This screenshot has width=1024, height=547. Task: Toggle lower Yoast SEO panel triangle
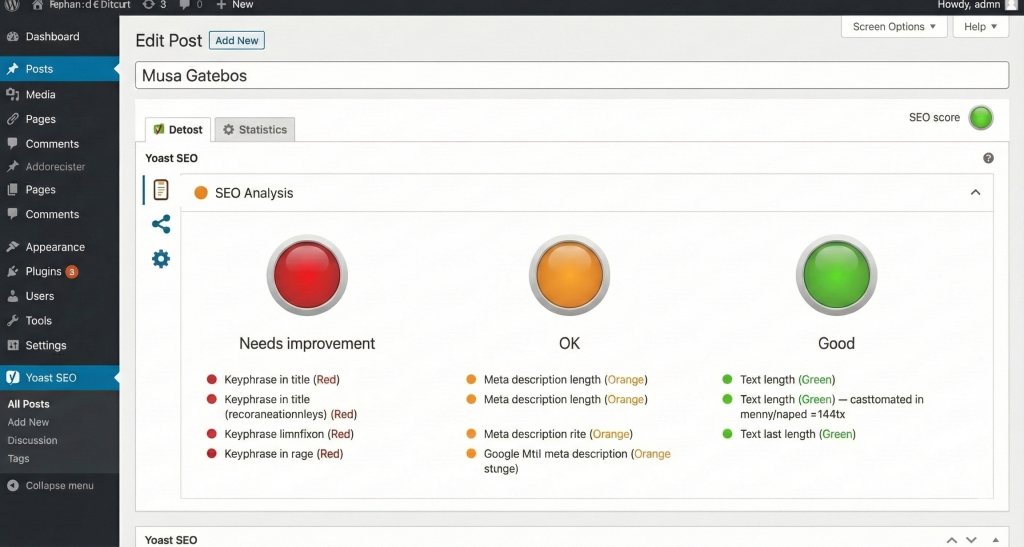point(995,540)
